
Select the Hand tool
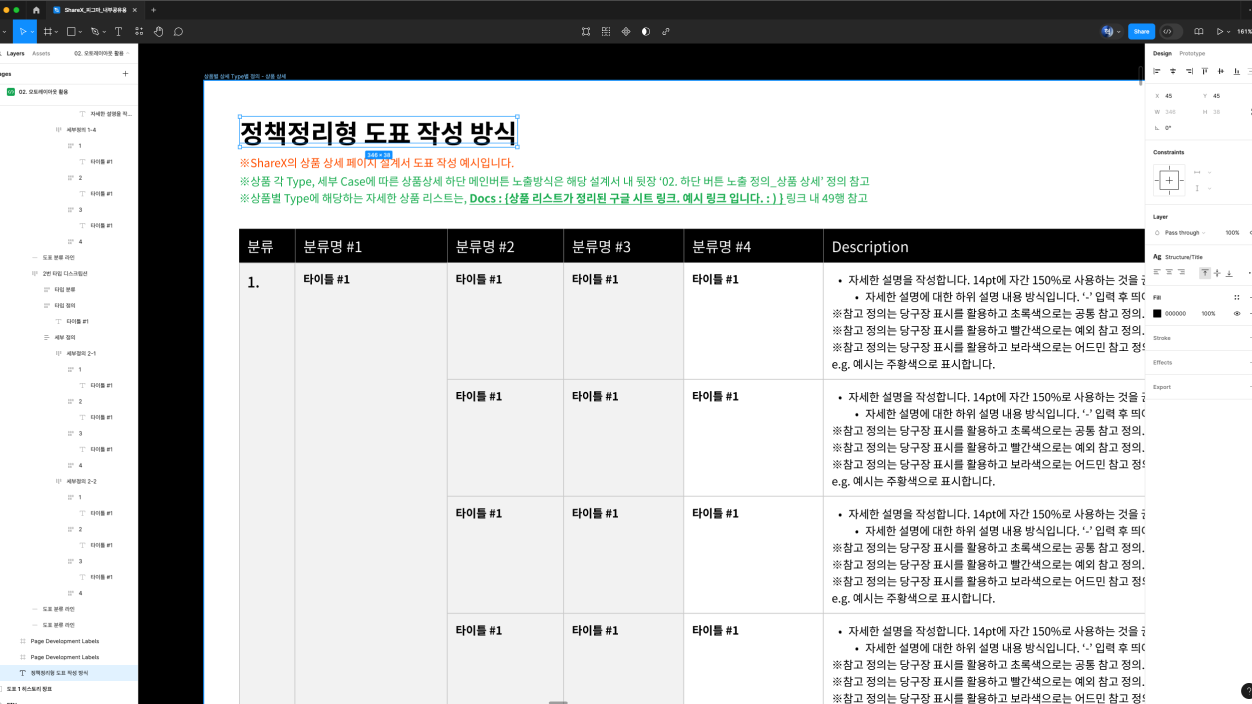tap(159, 32)
